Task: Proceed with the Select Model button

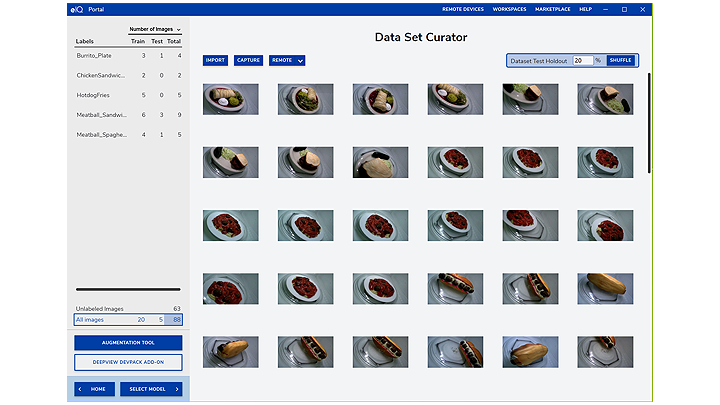Action: click(150, 389)
